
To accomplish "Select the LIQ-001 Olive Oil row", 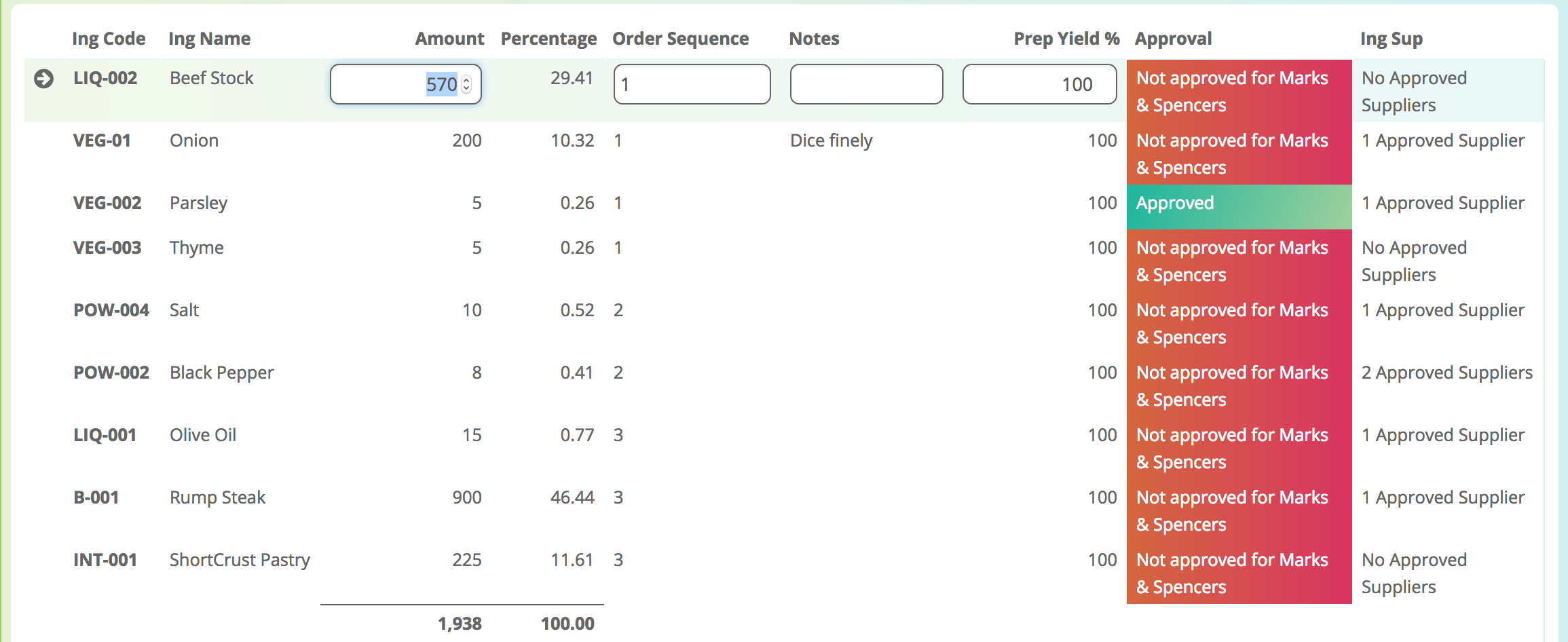I will [x=203, y=435].
